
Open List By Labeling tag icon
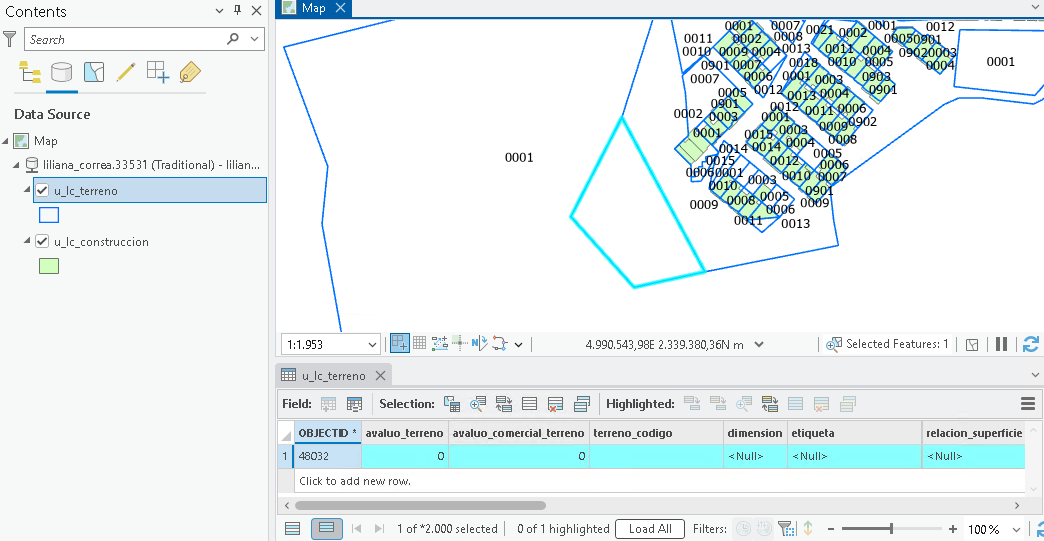(190, 72)
